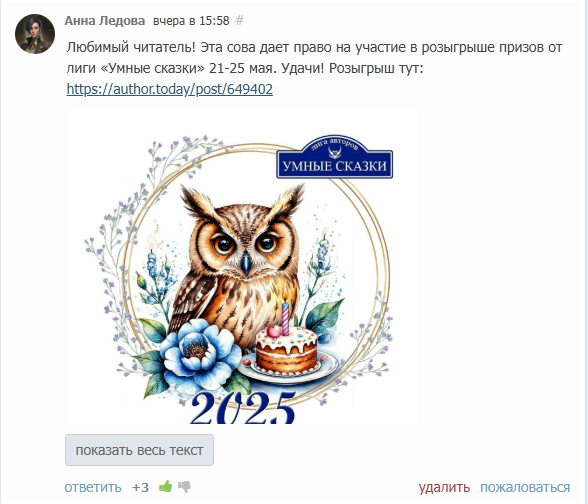Screen dimensions: 588x504
Task: Expand comment via показать весь текст
Action: click(140, 450)
